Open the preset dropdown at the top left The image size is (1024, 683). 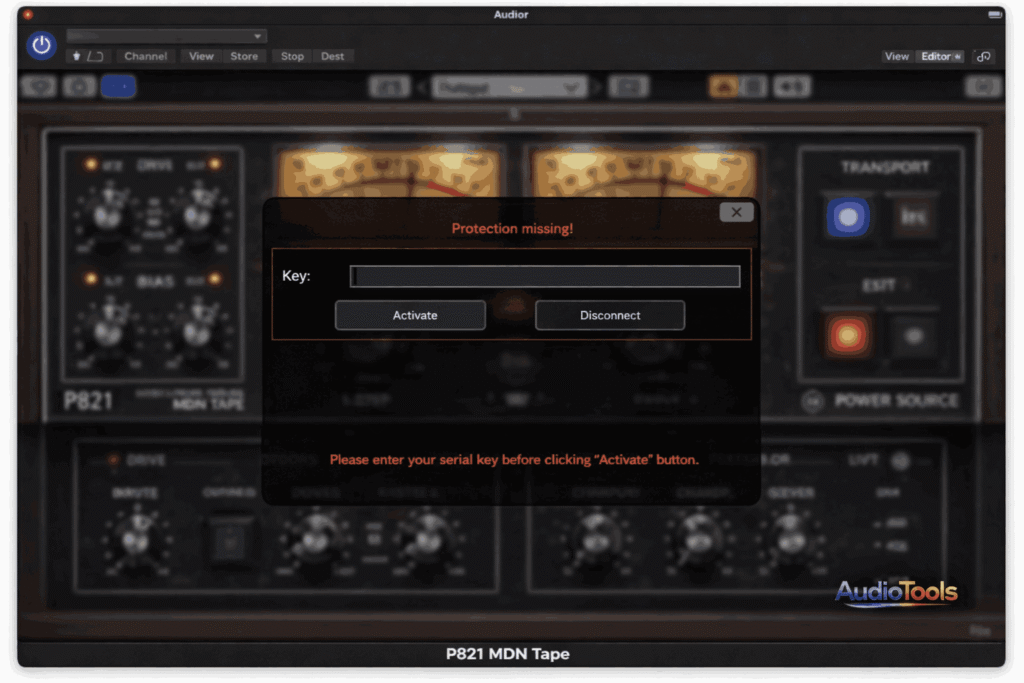(166, 36)
